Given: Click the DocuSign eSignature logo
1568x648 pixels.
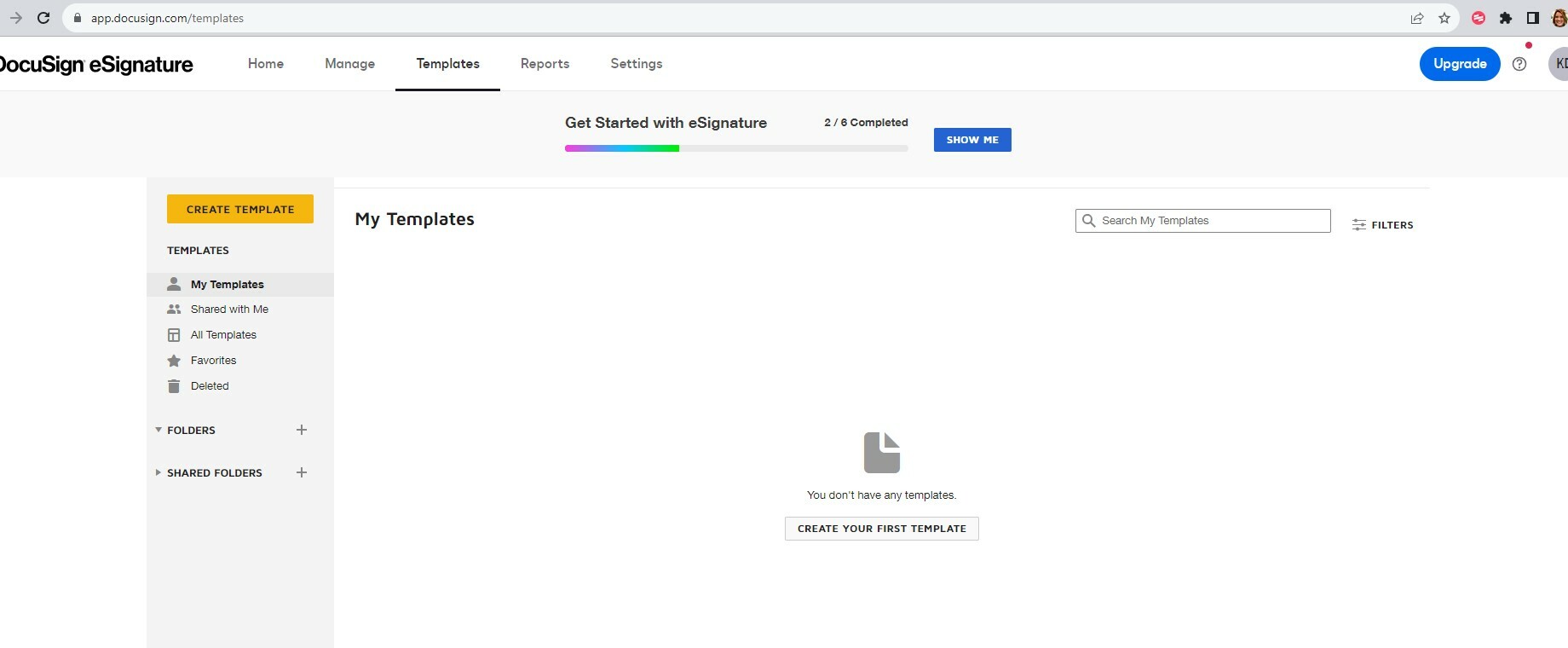Looking at the screenshot, I should [x=96, y=65].
